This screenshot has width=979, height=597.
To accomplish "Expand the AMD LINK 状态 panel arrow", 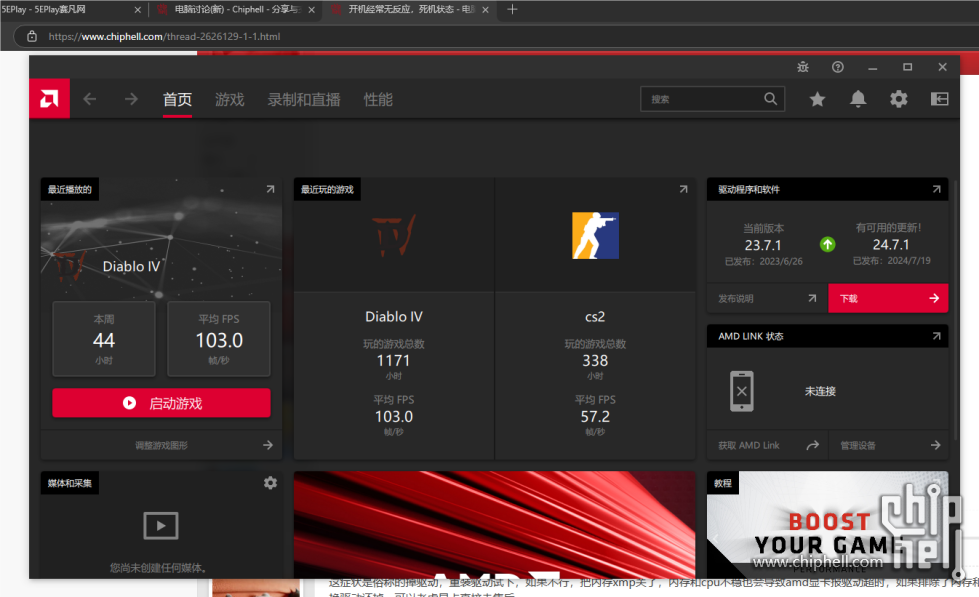I will [937, 336].
